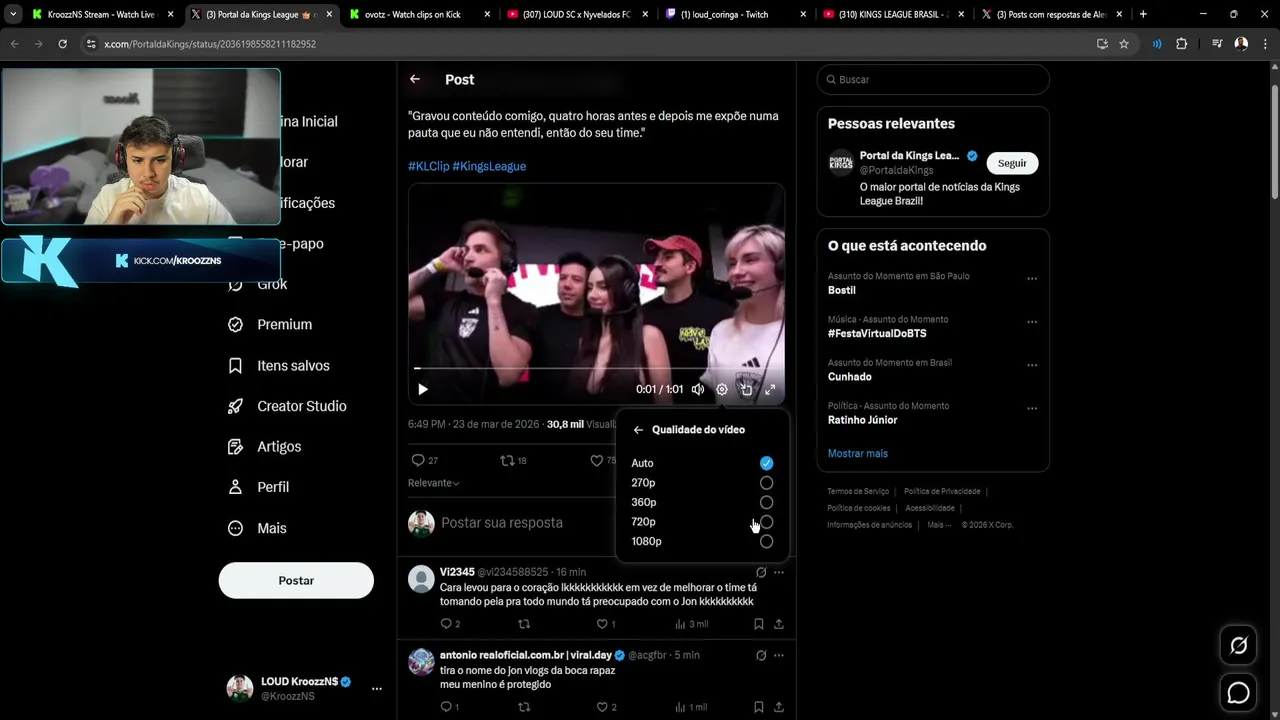
Task: Open more options for Cunhado trend
Action: tap(1032, 364)
